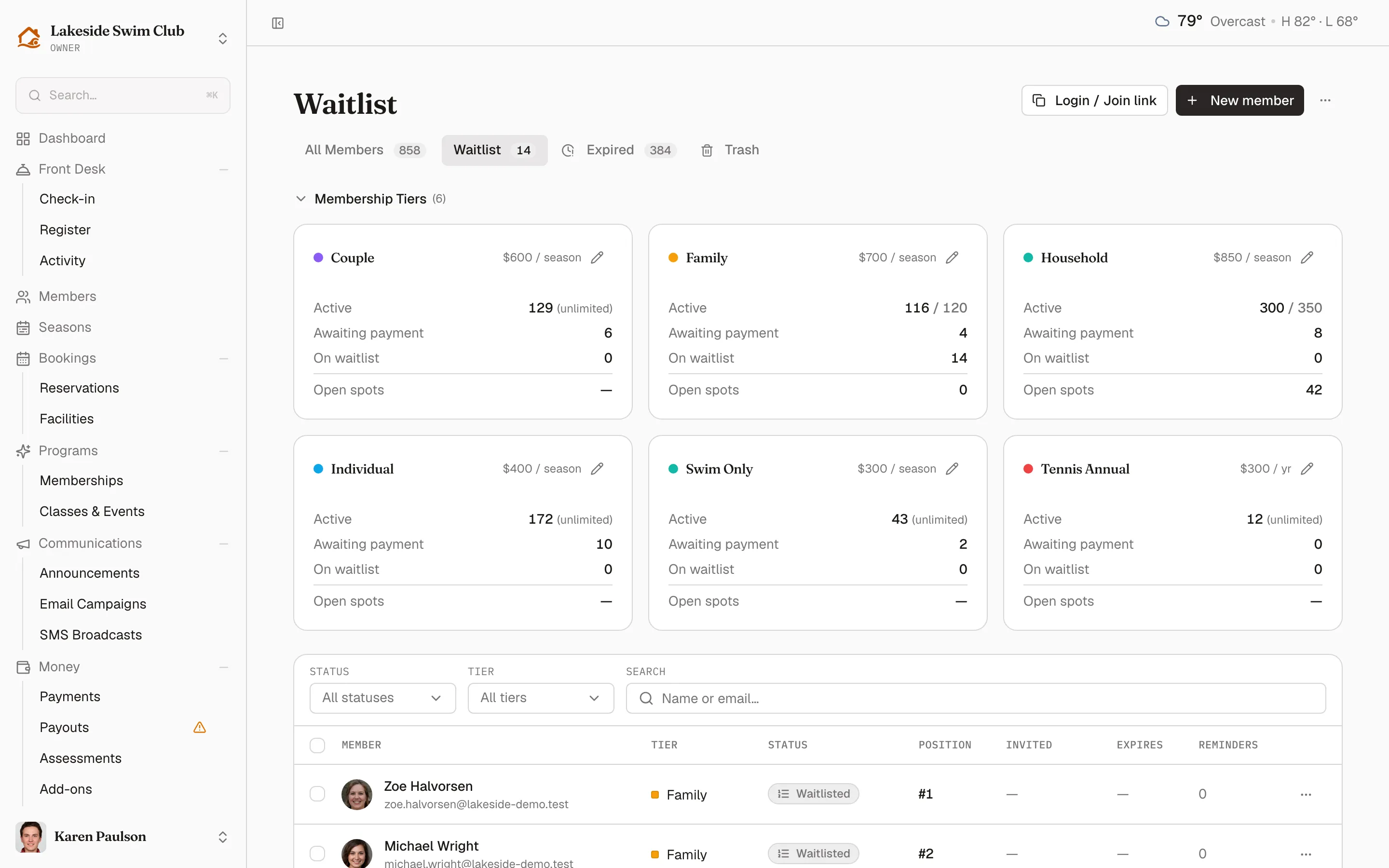Check the Michael Wright row checkbox
Viewport: 1389px width, 868px height.
[x=317, y=854]
